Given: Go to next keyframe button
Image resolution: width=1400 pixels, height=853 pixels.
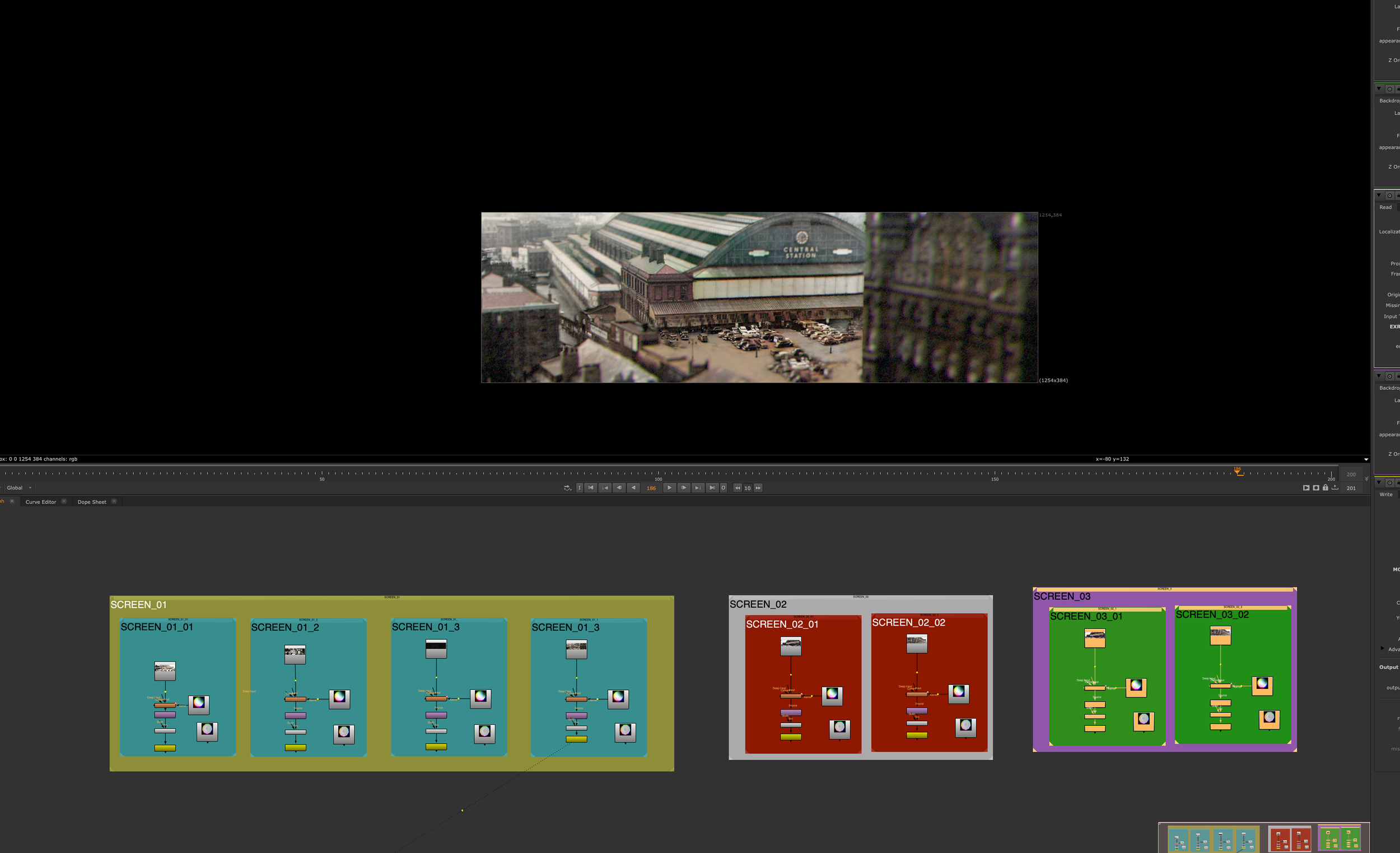Looking at the screenshot, I should [x=698, y=488].
